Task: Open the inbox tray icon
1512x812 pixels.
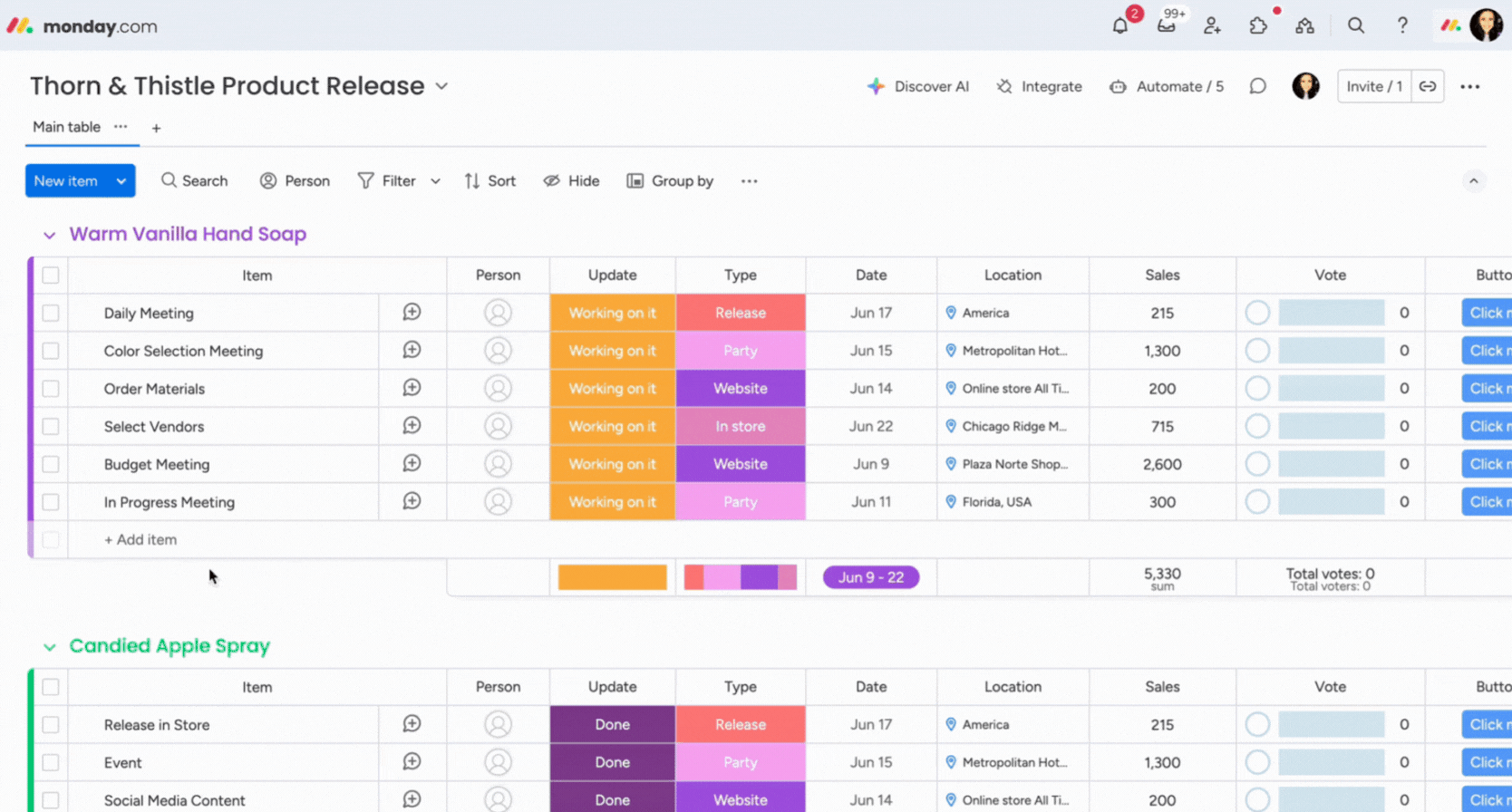Action: (1167, 26)
